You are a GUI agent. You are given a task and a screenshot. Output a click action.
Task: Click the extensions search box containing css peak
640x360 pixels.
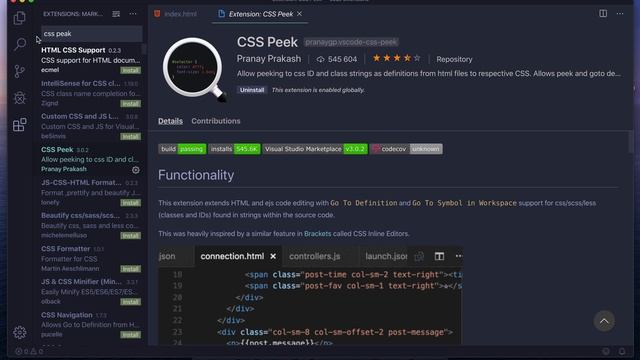(92, 33)
